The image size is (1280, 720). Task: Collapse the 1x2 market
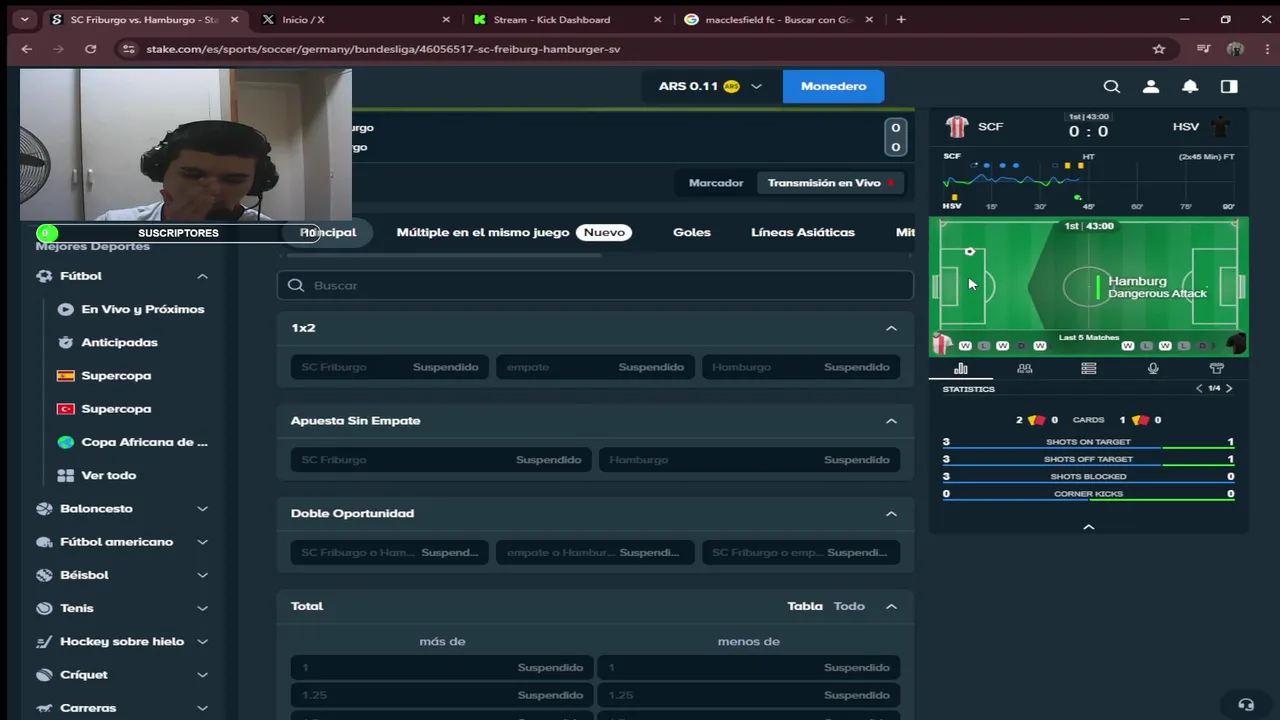[891, 328]
